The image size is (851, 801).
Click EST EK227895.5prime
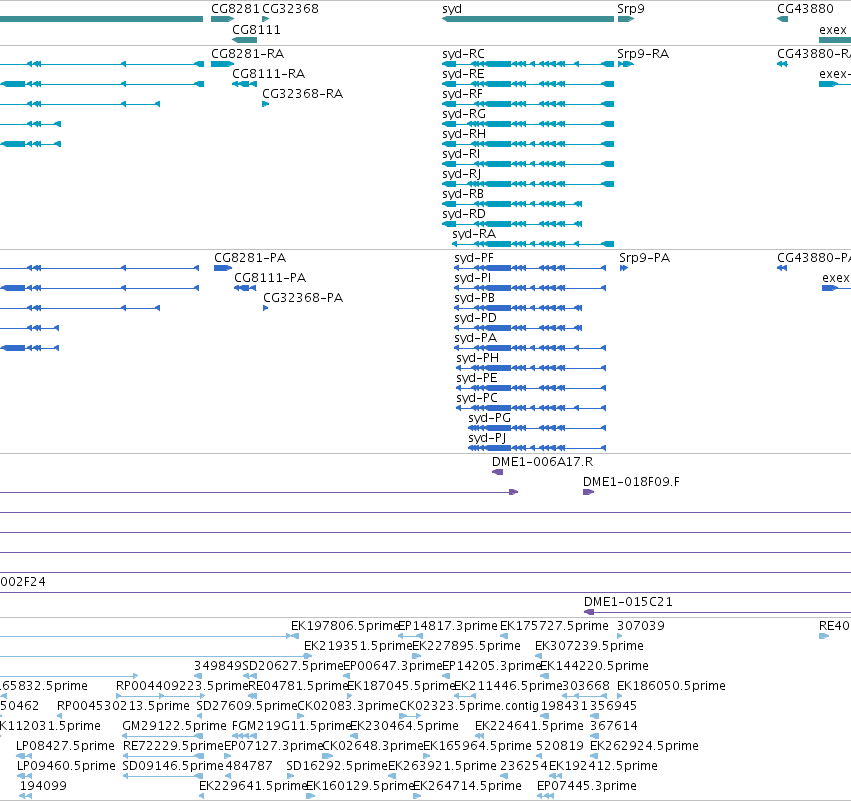coord(466,646)
